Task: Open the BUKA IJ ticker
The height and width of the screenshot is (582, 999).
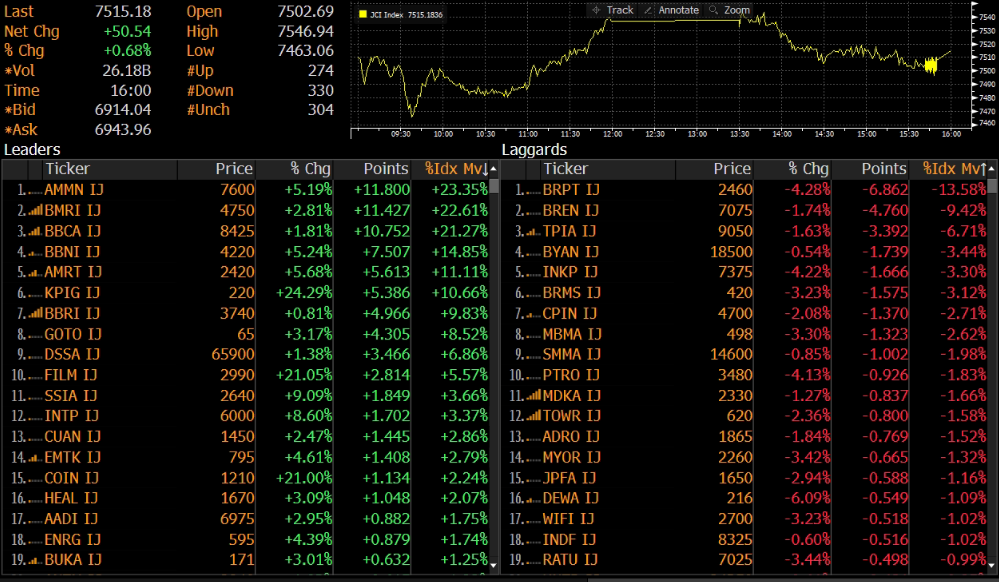Action: click(73, 560)
